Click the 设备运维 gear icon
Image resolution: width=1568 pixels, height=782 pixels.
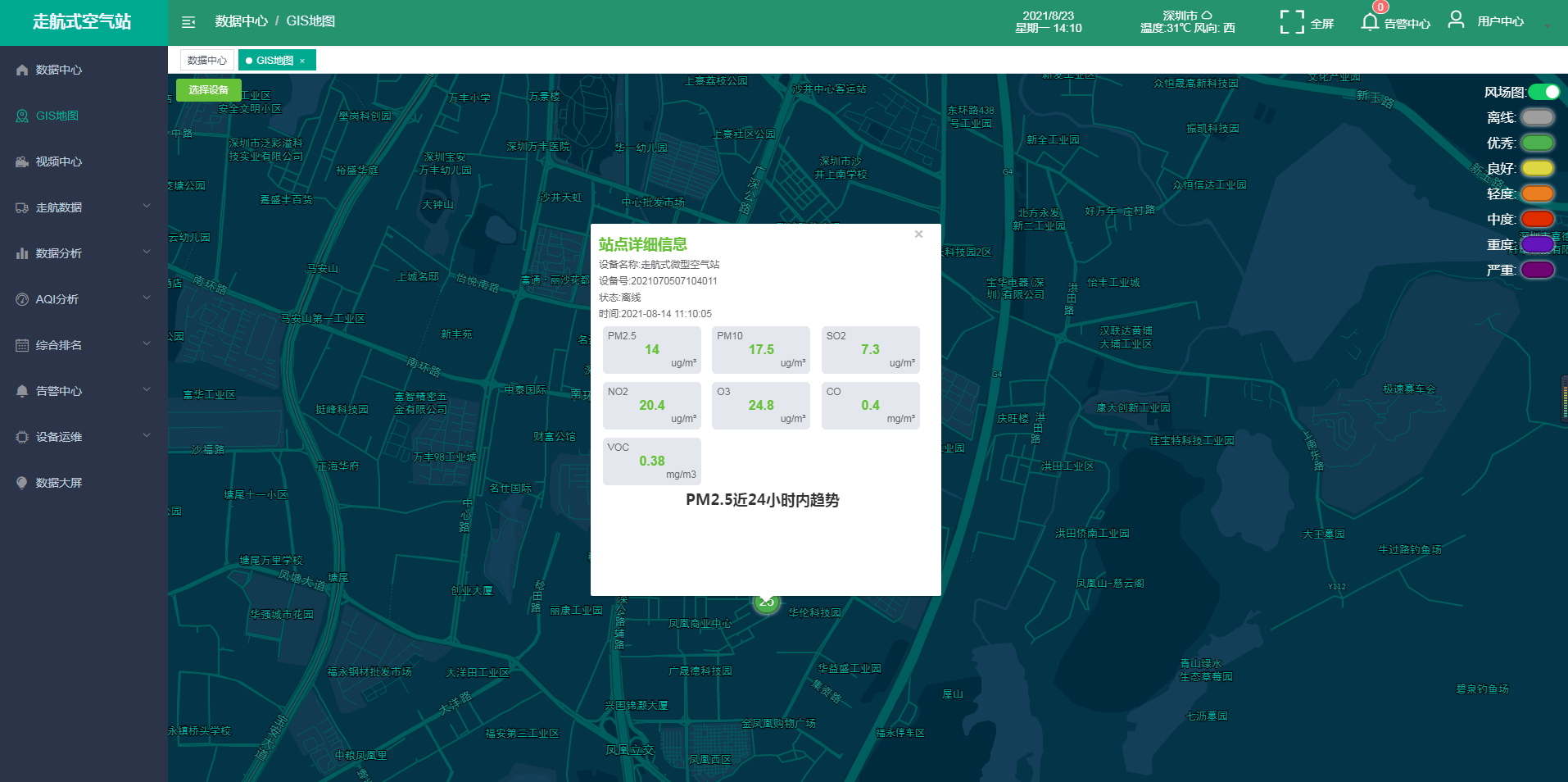point(22,438)
